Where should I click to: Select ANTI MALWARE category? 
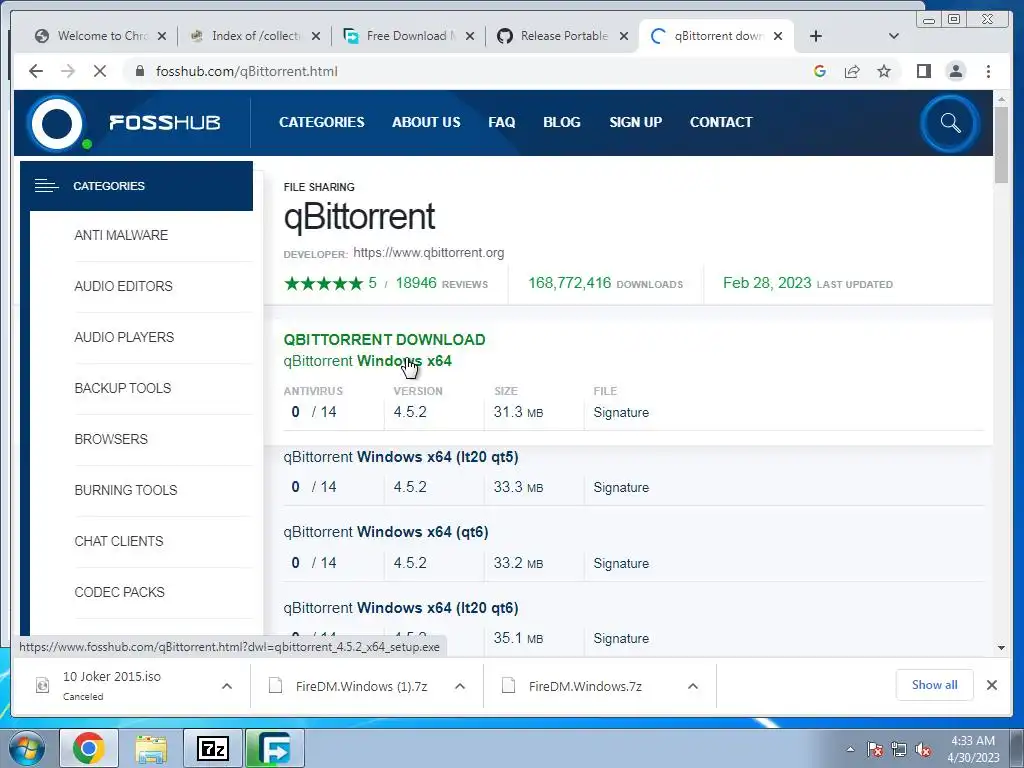121,235
